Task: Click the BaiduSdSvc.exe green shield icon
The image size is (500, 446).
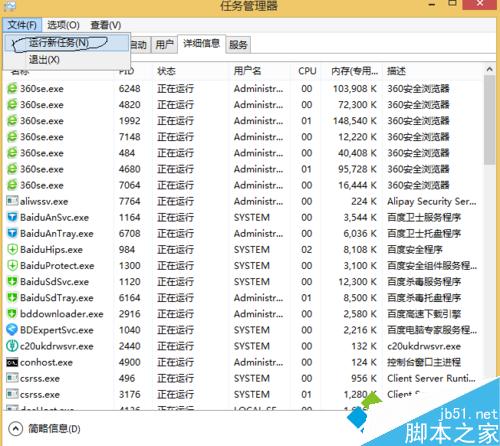Action: [x=12, y=282]
